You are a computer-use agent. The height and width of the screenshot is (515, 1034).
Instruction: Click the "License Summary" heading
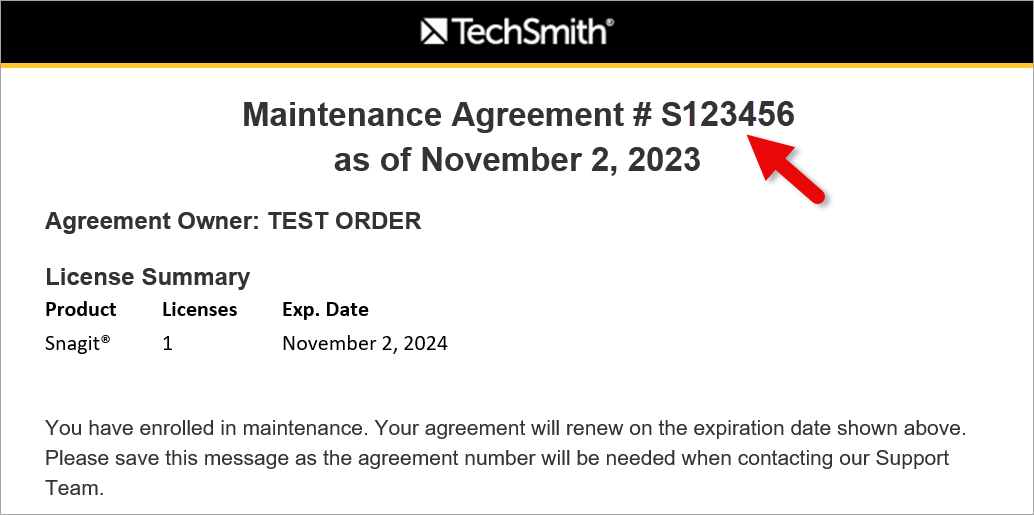pos(148,277)
